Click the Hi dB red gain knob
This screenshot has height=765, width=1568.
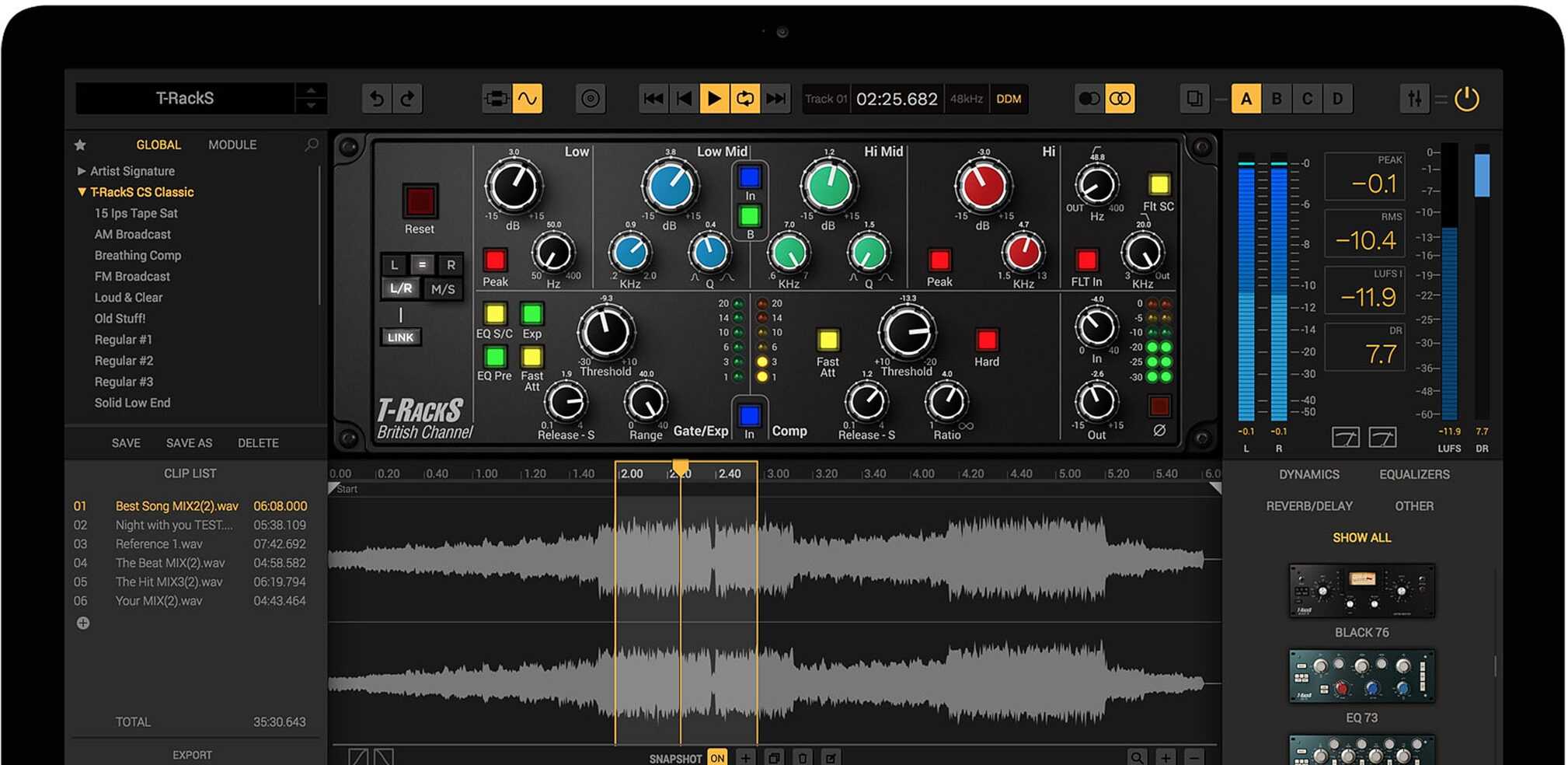(983, 187)
